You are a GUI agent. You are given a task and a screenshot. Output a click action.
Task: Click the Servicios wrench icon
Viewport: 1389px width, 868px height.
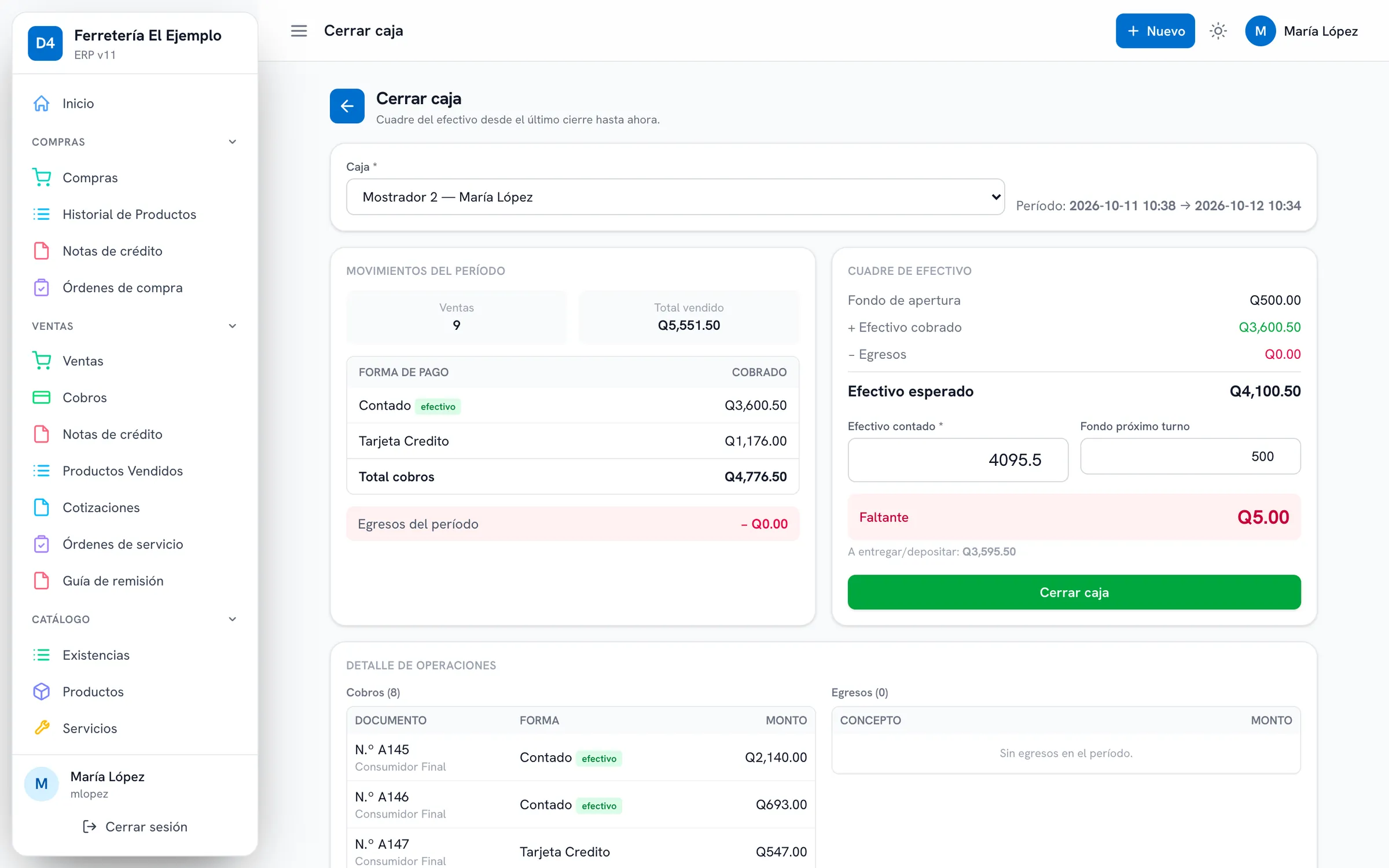pos(42,728)
